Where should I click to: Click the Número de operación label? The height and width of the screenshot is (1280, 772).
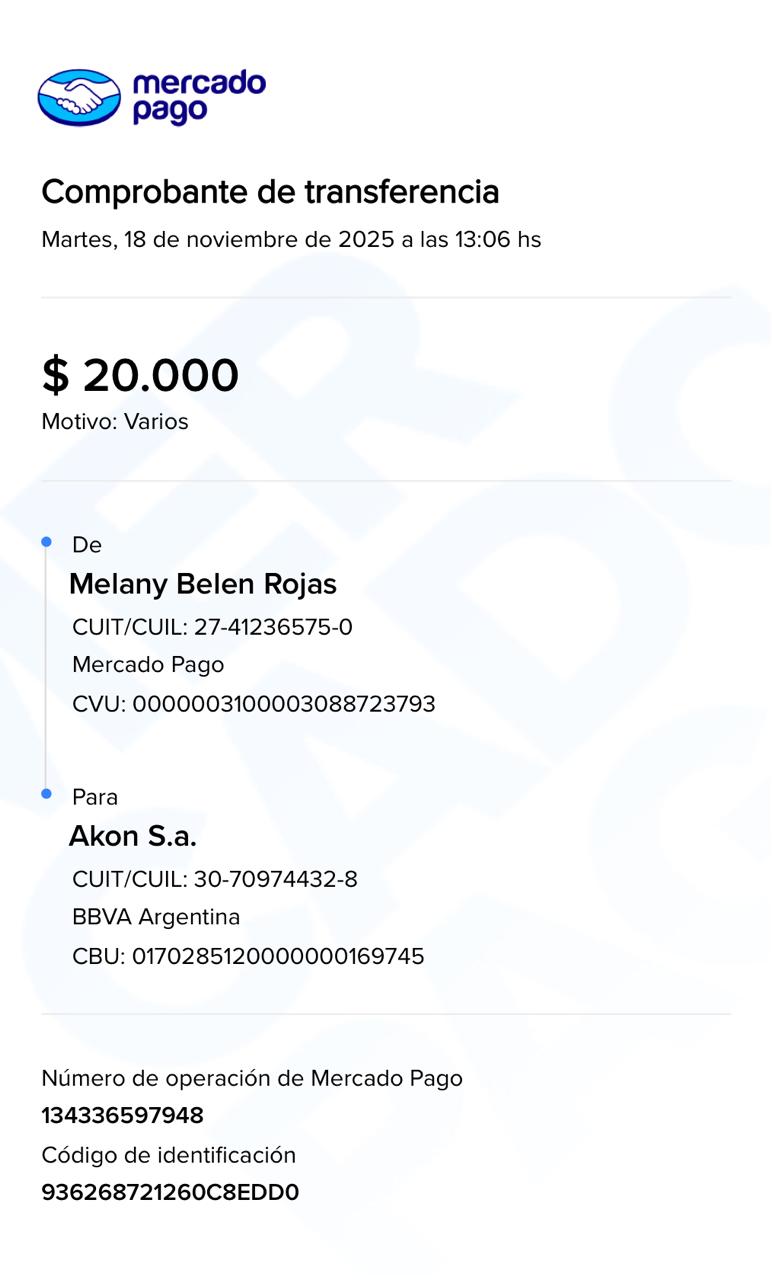[252, 1078]
